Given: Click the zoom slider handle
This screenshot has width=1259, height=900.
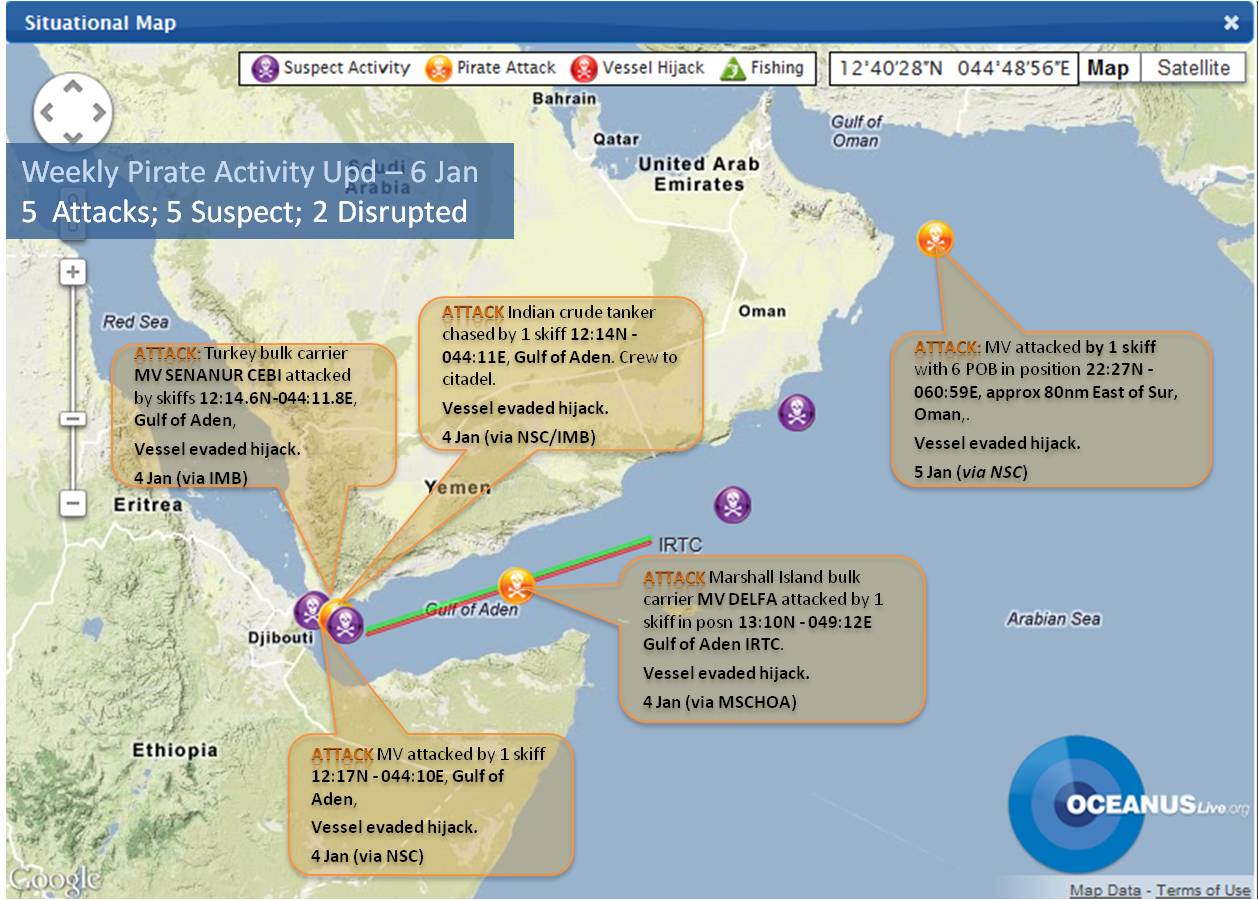Looking at the screenshot, I should click(x=73, y=418).
